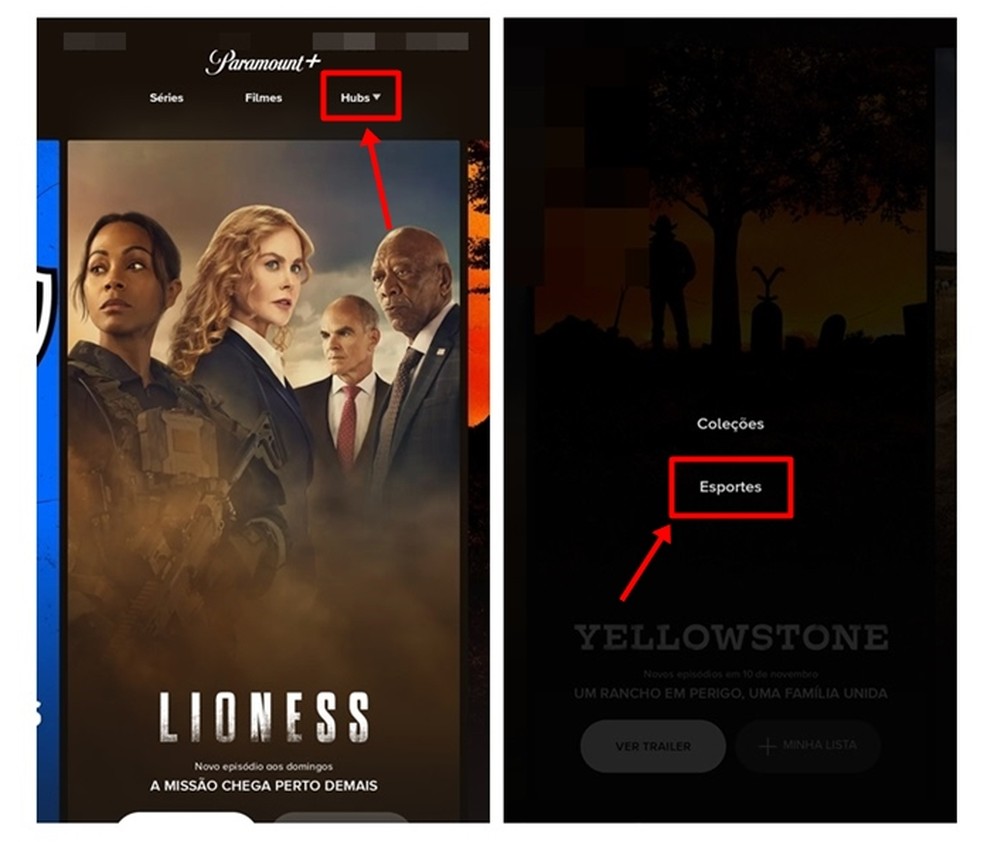984x842 pixels.
Task: Select Coleções from the Hubs menu
Action: 730,424
